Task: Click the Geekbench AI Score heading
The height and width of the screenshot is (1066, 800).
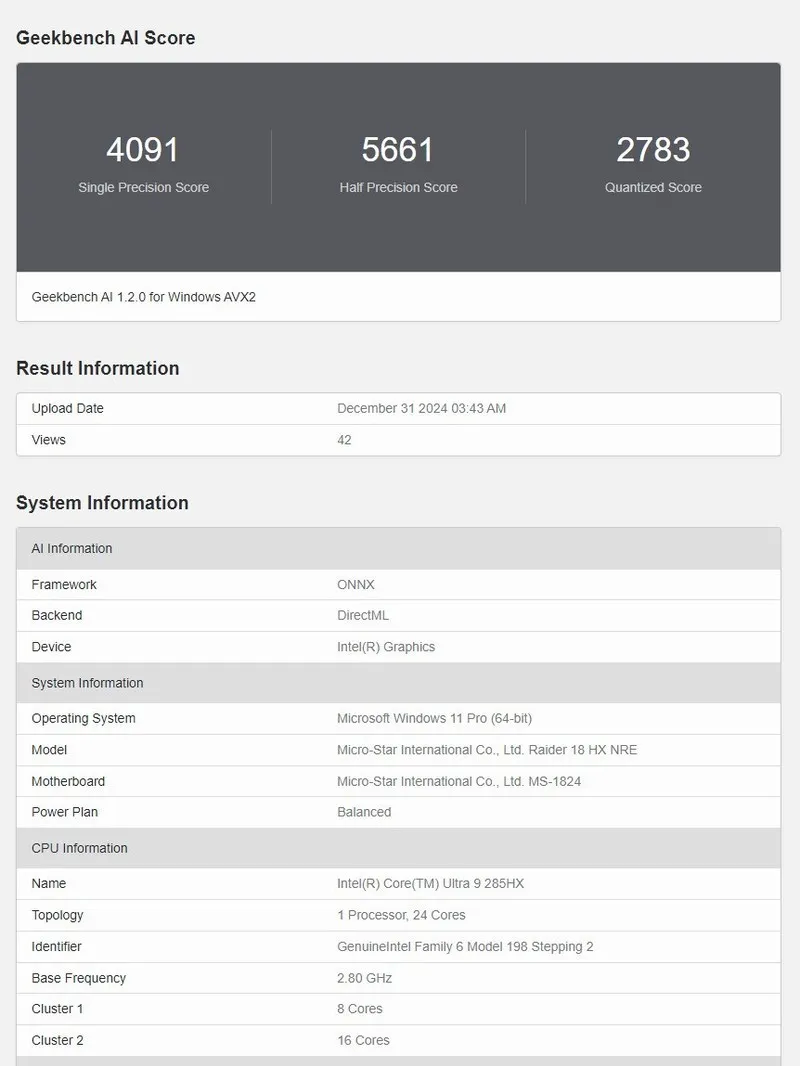Action: (x=105, y=38)
